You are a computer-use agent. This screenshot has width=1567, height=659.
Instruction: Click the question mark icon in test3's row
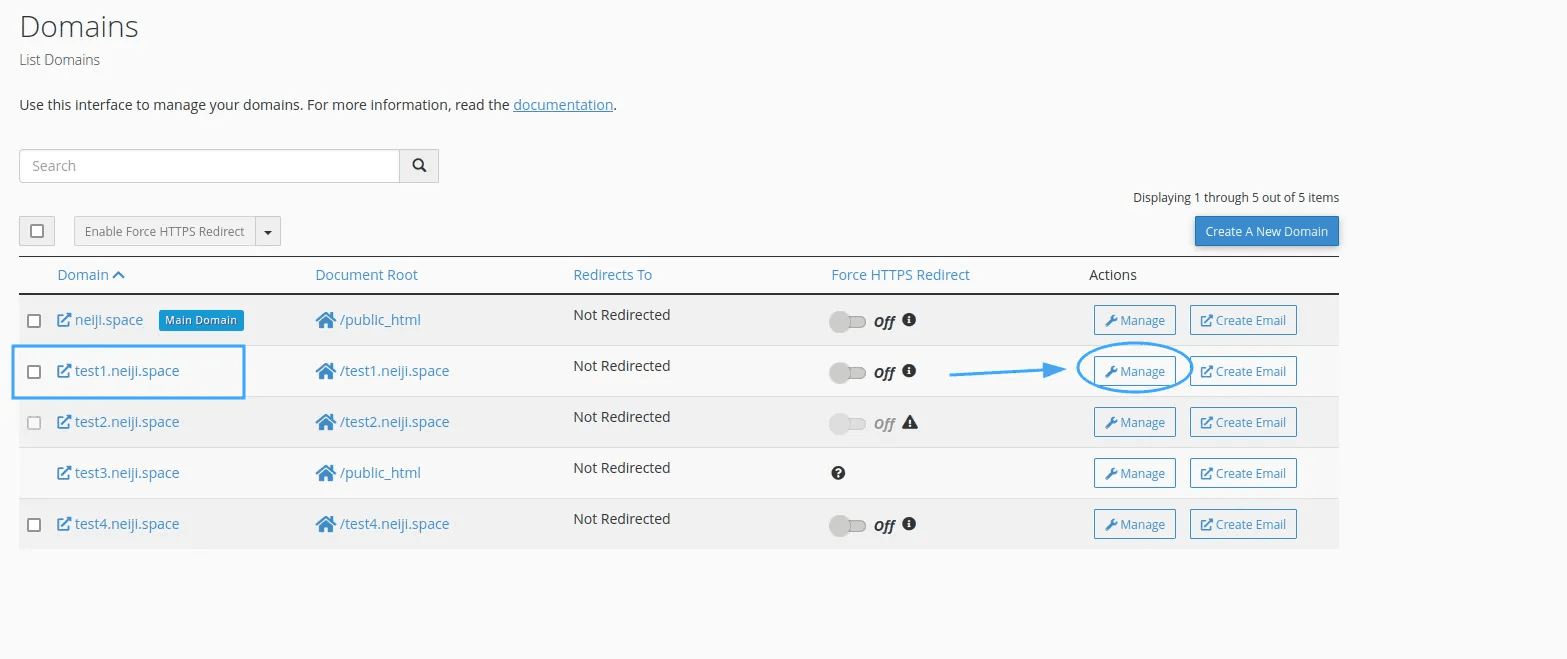pyautogui.click(x=837, y=473)
